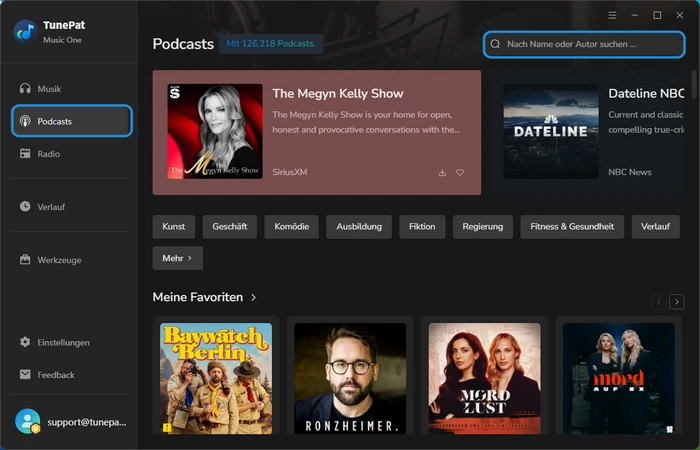Open the Mord Lust podcast

click(484, 378)
